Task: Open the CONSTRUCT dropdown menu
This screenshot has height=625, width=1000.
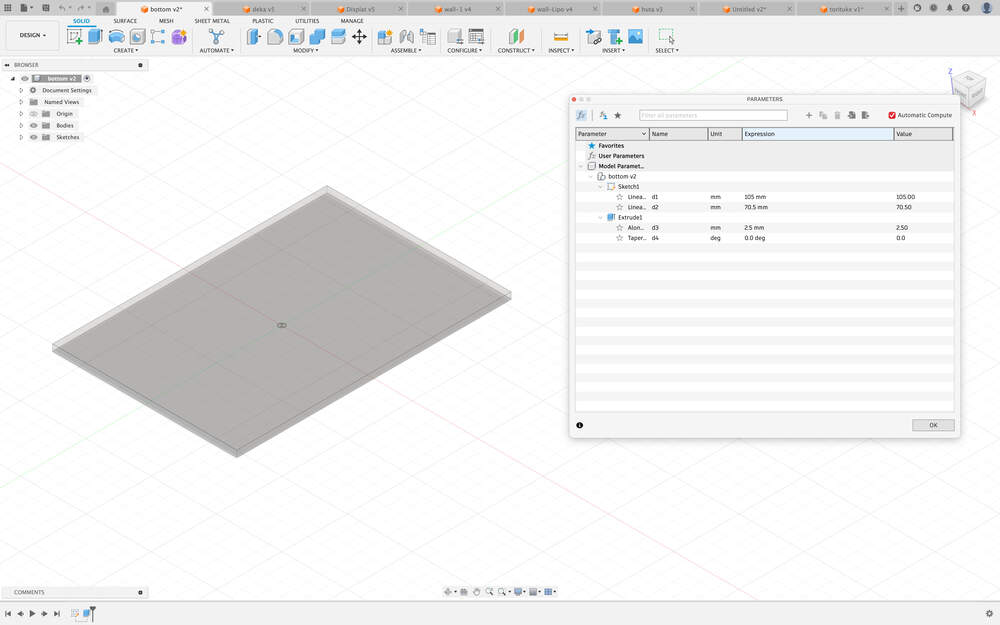Action: click(516, 50)
